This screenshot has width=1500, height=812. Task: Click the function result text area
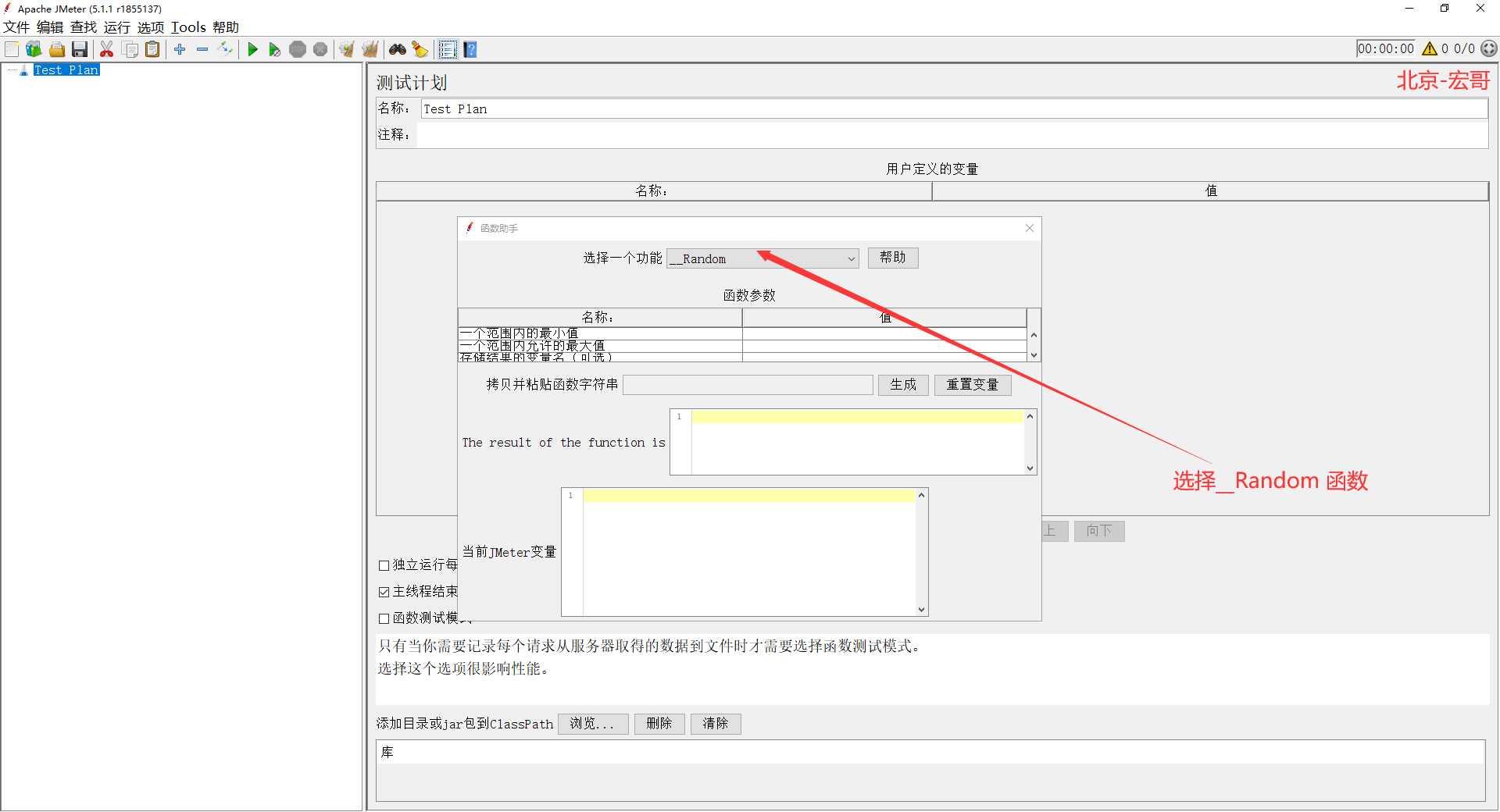point(857,442)
